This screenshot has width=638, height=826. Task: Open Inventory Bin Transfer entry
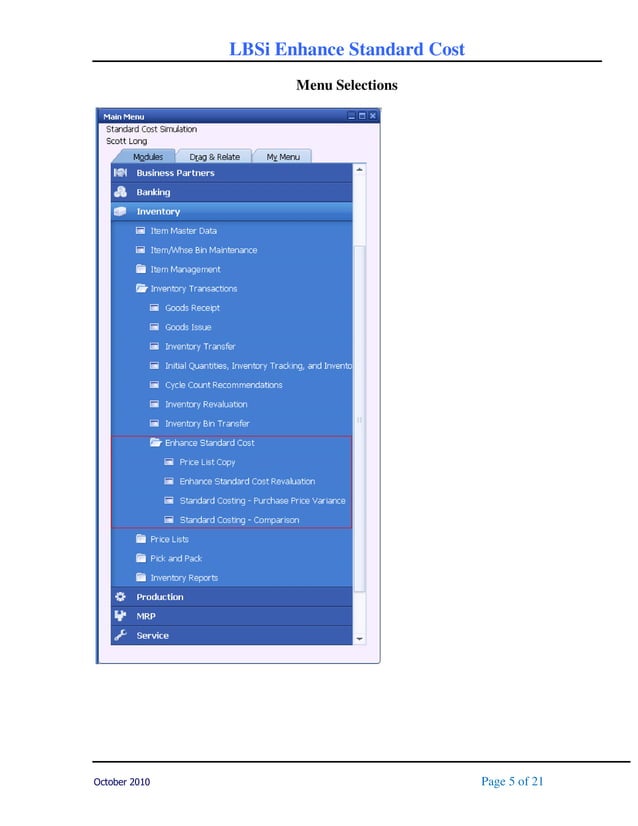[x=207, y=424]
